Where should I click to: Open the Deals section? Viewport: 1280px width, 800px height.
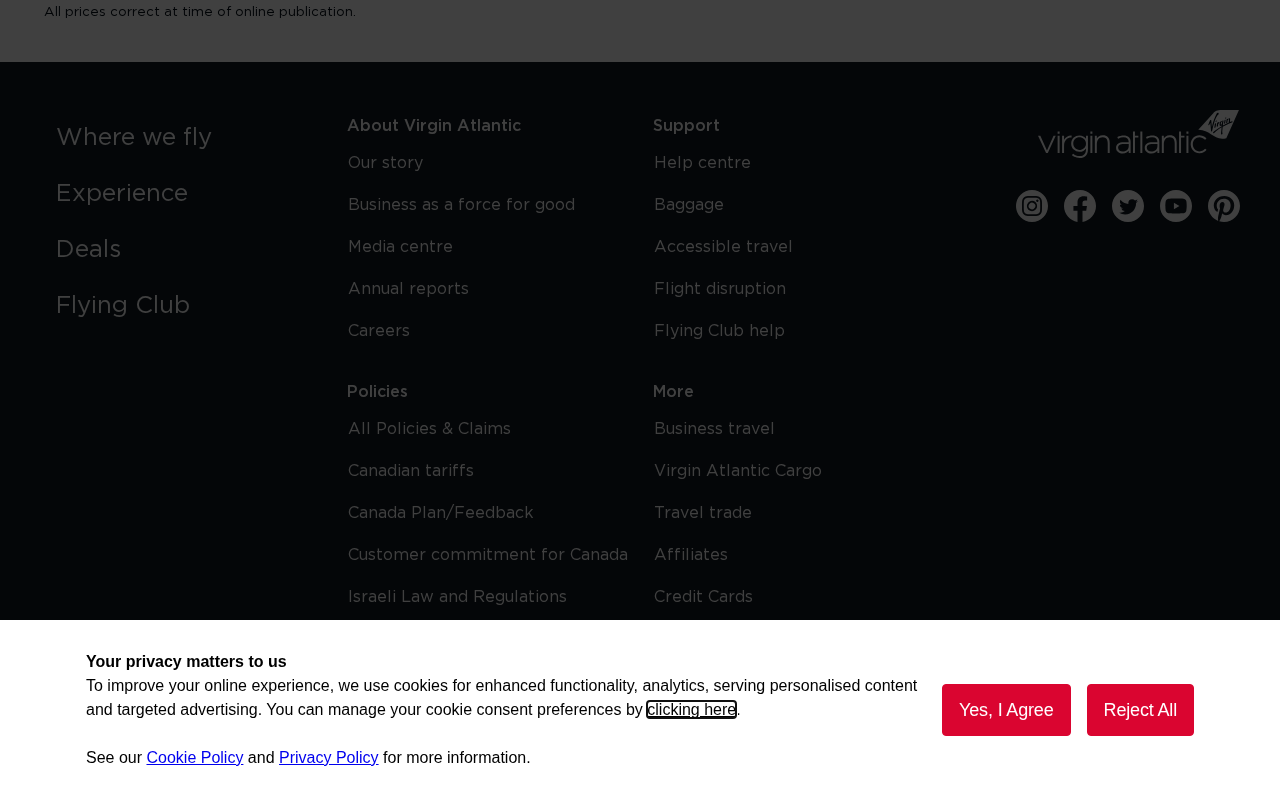coord(88,249)
